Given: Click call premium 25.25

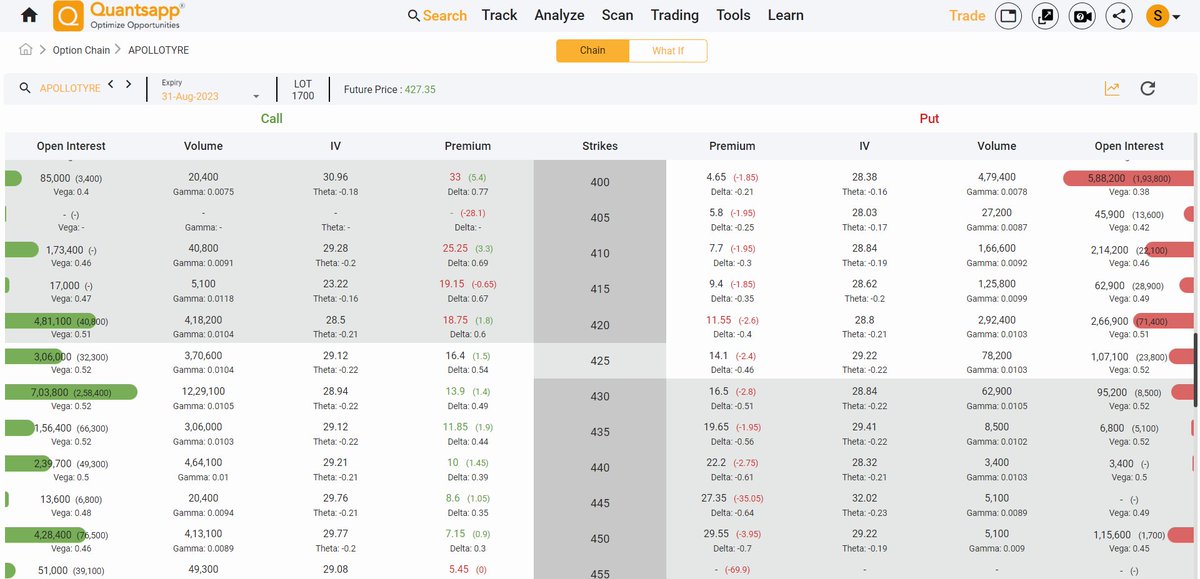Looking at the screenshot, I should click(455, 248).
